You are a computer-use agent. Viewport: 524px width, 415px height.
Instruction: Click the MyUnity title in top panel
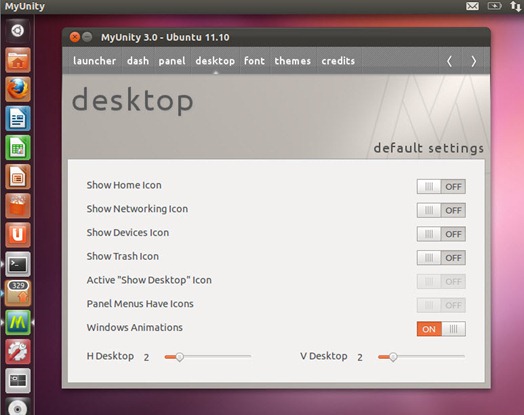click(x=25, y=6)
